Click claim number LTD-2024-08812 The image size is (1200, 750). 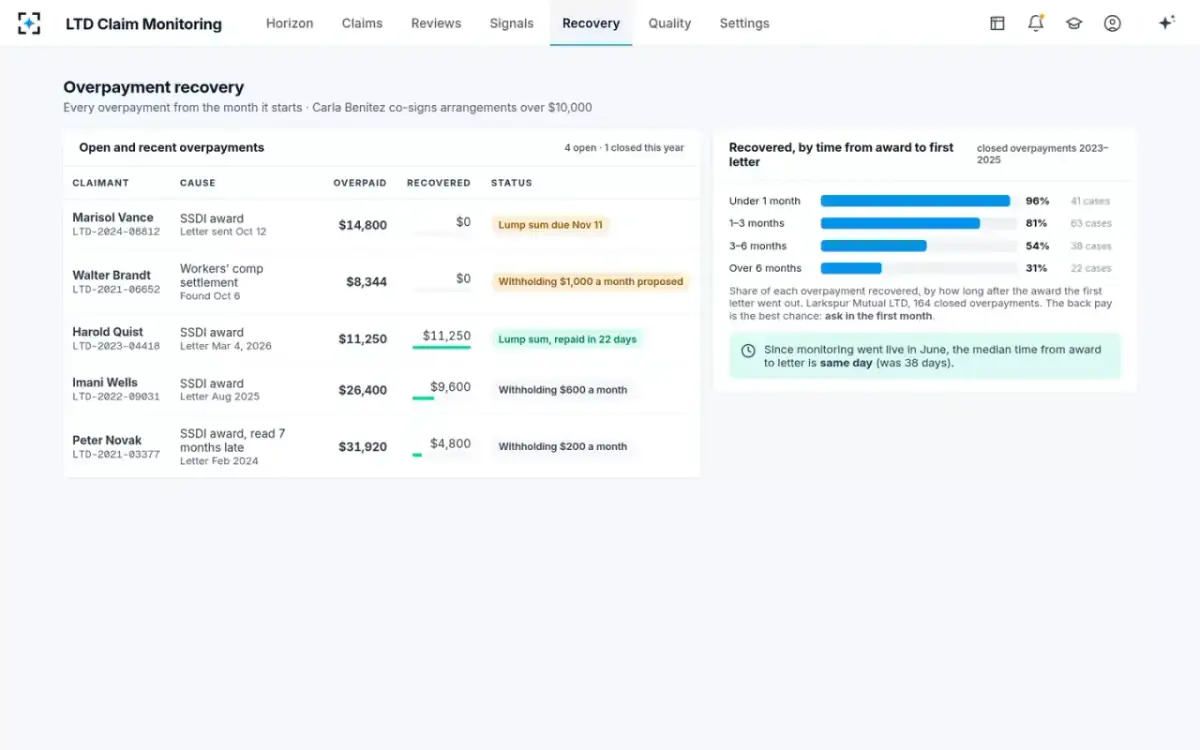pyautogui.click(x=116, y=232)
